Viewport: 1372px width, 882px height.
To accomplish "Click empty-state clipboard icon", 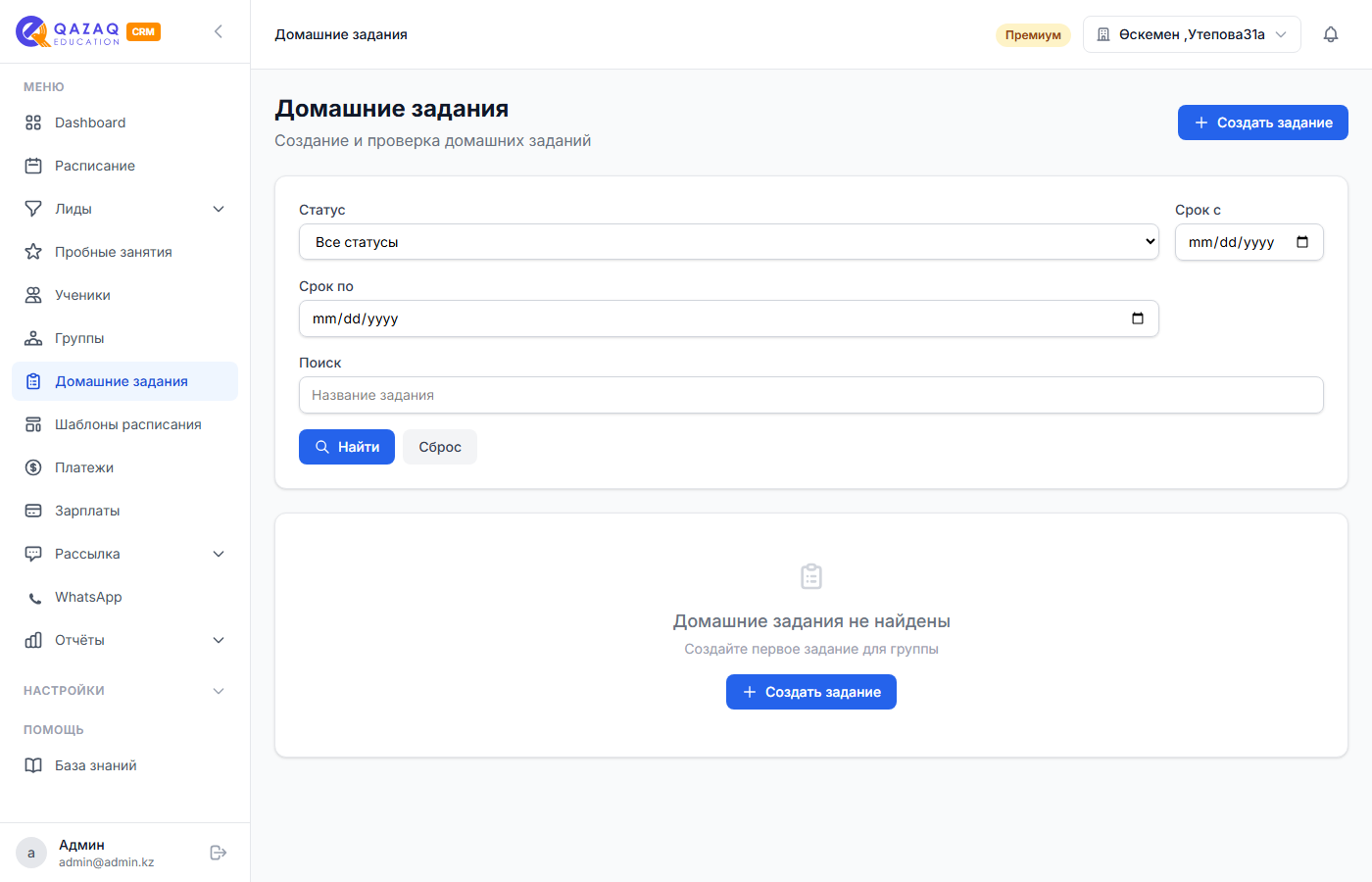I will (811, 576).
